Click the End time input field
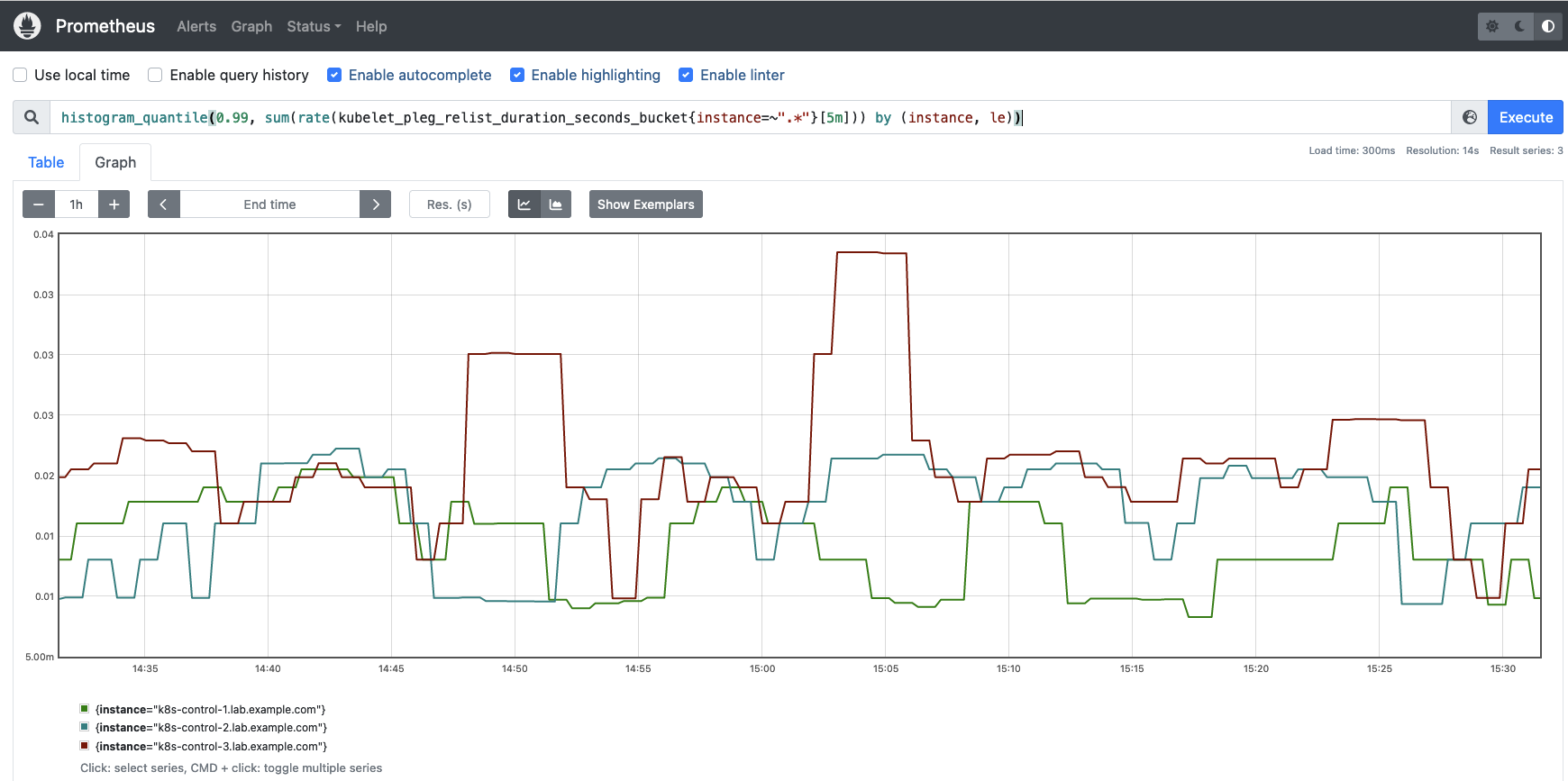The image size is (1568, 781). [269, 204]
